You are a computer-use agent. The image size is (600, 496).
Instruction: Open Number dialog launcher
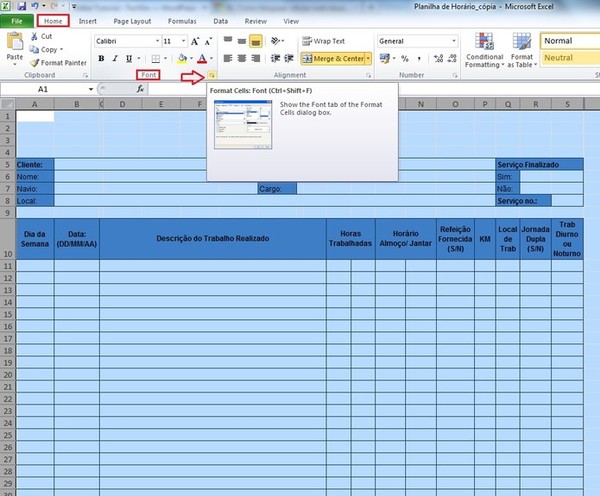pos(455,76)
